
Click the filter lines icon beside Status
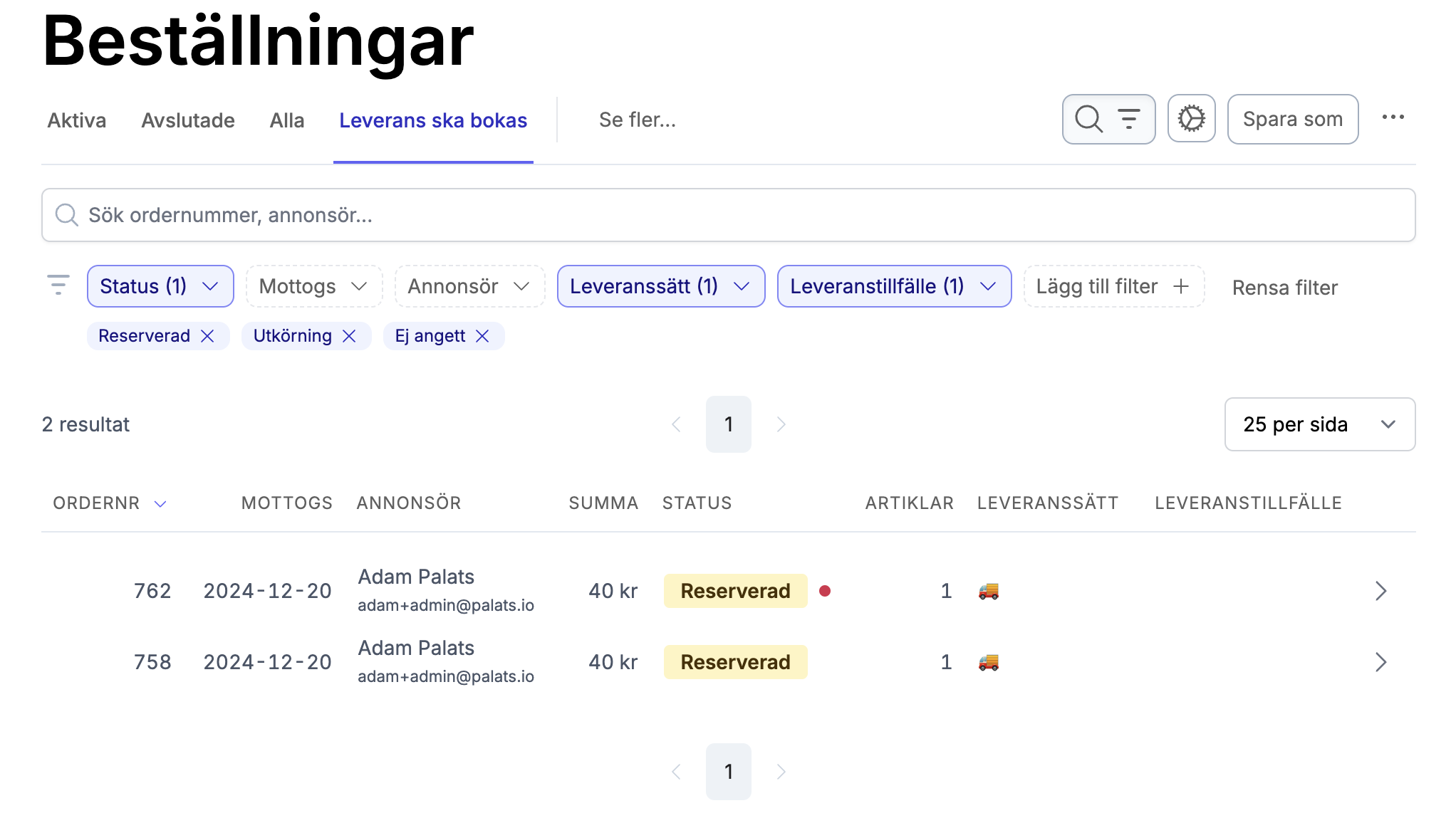point(58,285)
